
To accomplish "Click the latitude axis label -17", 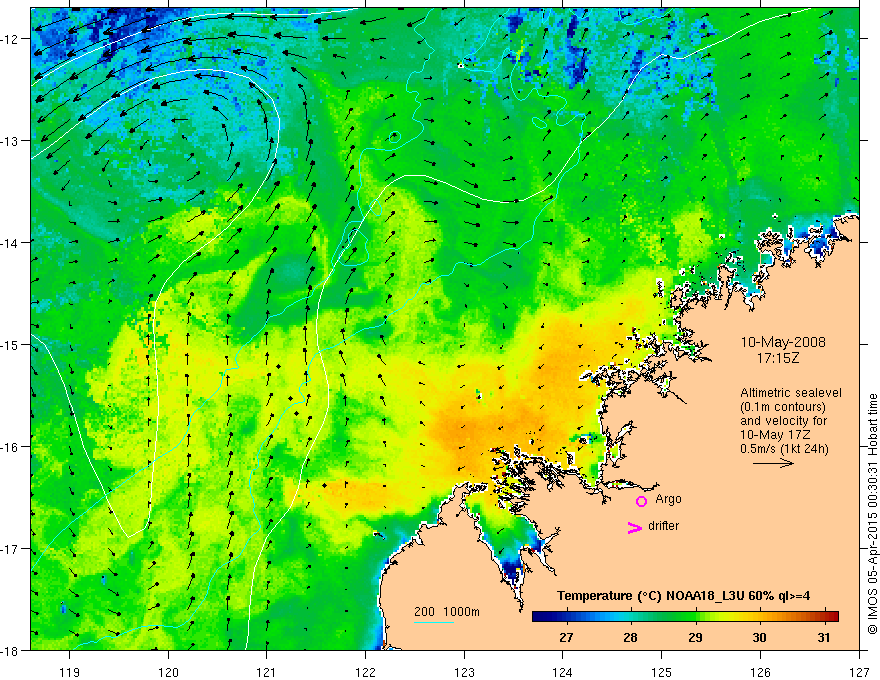I will (10, 548).
